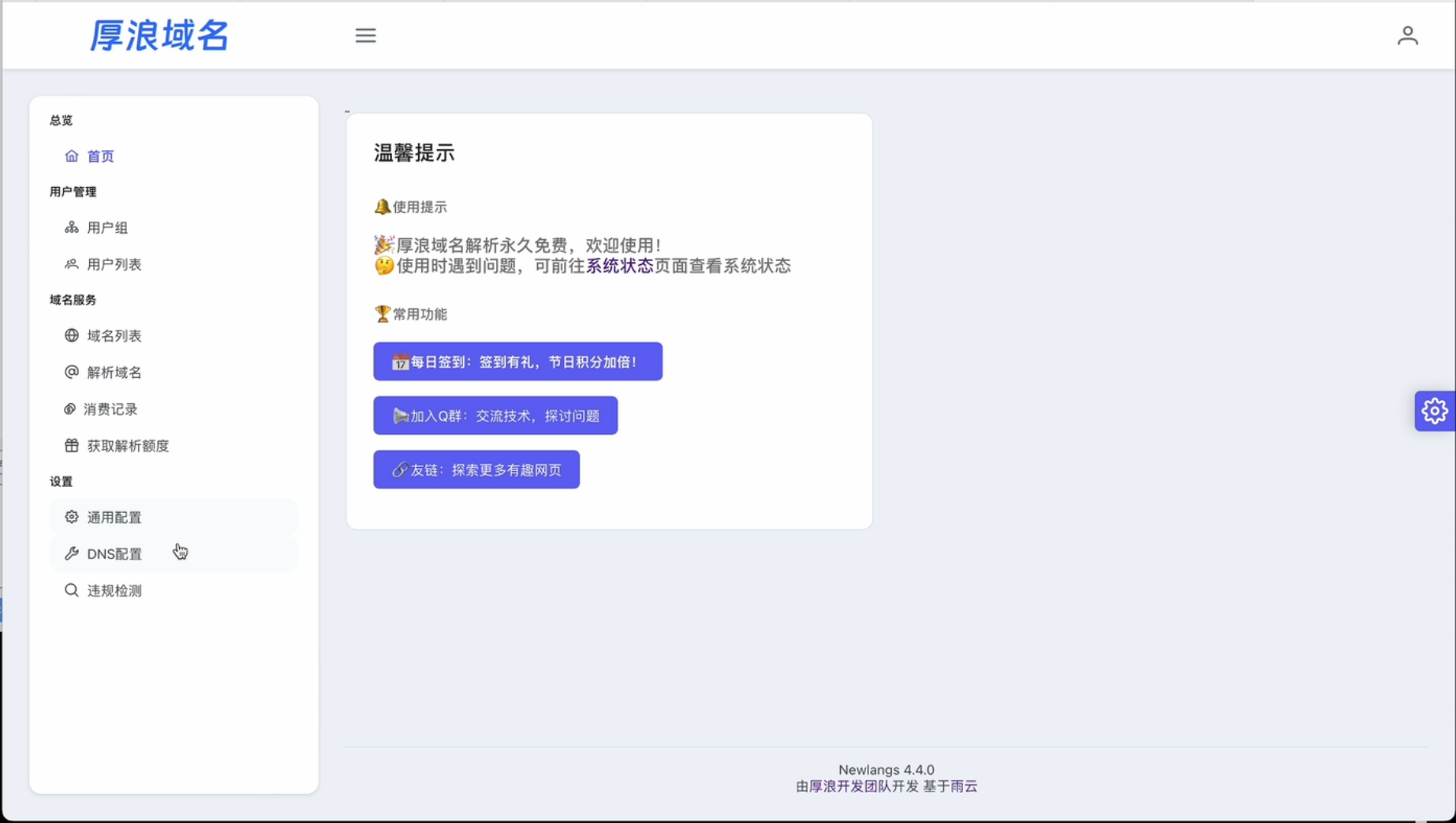Click the @ icon beside 解析域名
1456x823 pixels.
point(72,372)
